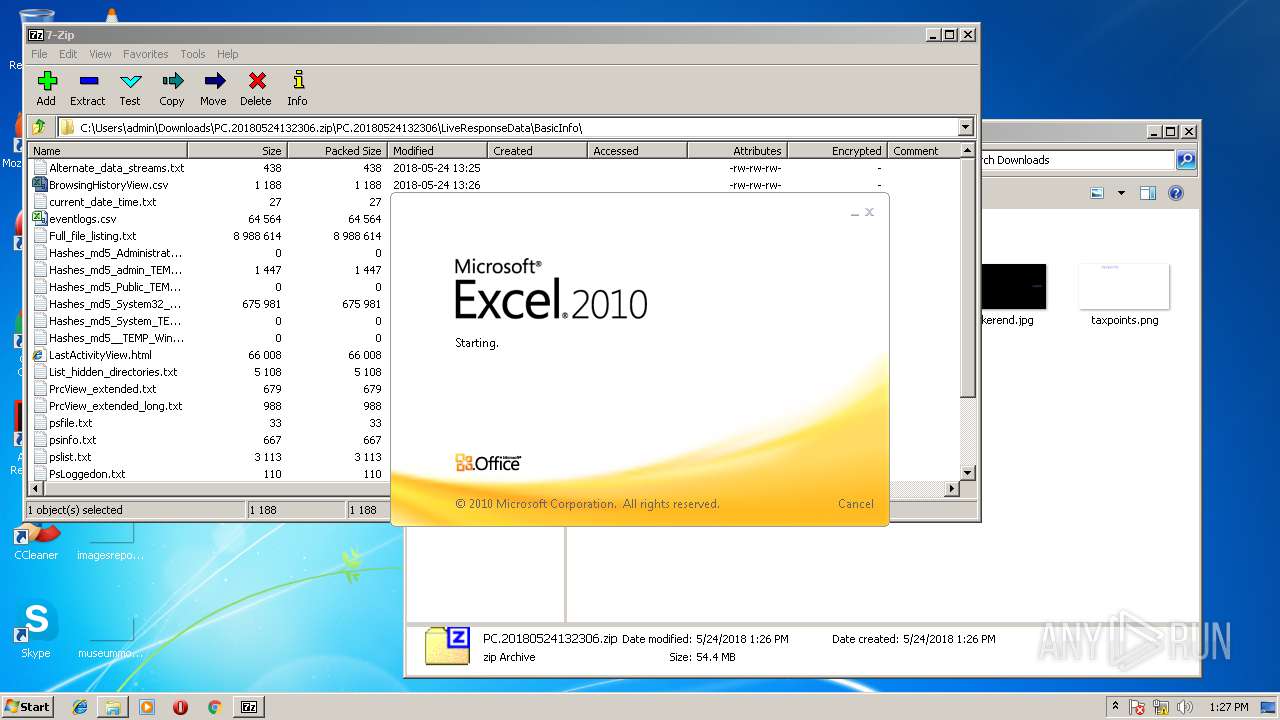Viewport: 1280px width, 720px height.
Task: Click the red Delete icon
Action: 256,88
